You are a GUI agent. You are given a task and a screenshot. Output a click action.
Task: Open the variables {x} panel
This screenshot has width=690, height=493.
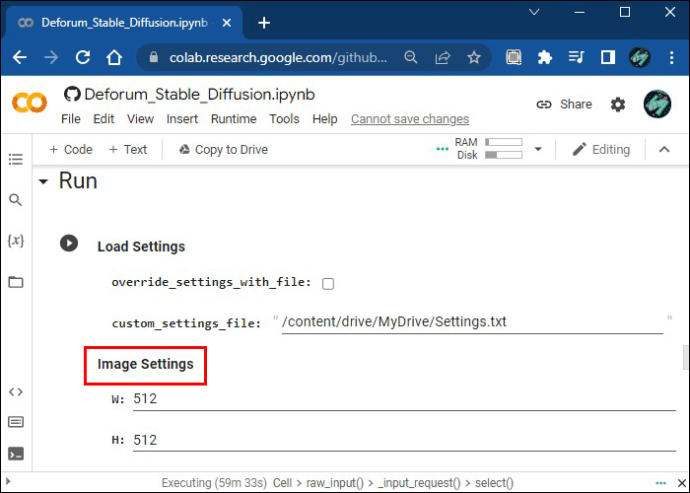pyautogui.click(x=16, y=240)
